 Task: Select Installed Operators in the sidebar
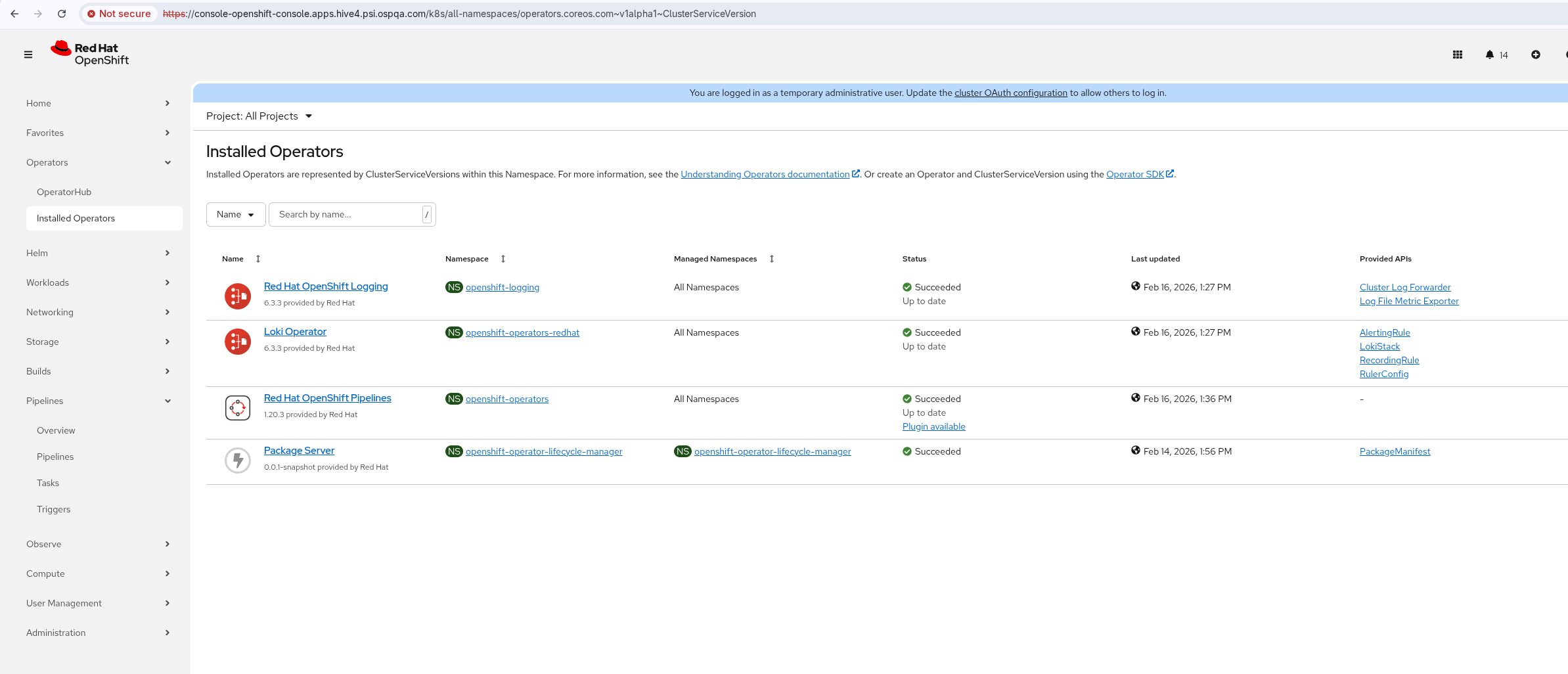pos(104,218)
